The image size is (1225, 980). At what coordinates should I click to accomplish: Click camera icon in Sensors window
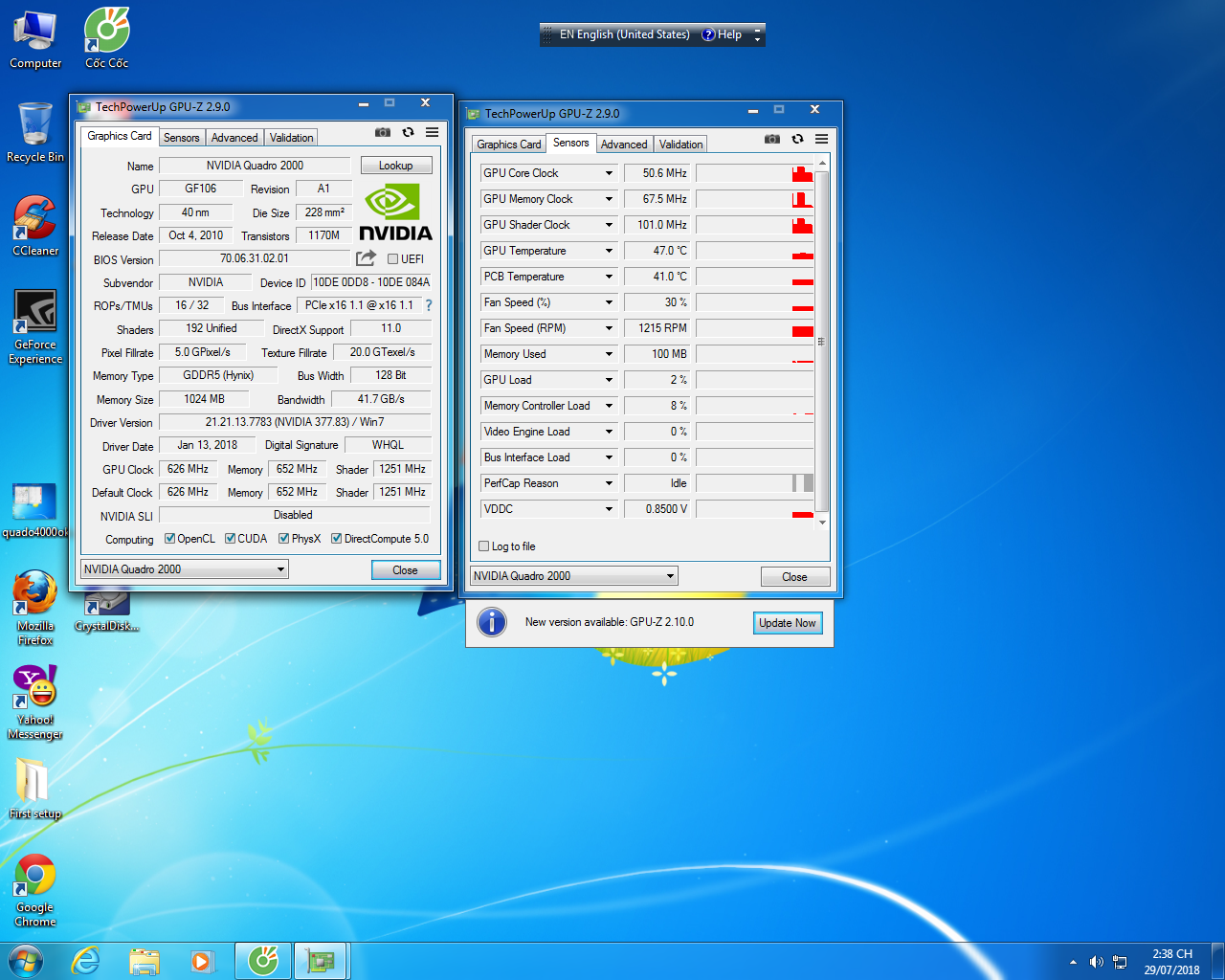click(x=772, y=139)
